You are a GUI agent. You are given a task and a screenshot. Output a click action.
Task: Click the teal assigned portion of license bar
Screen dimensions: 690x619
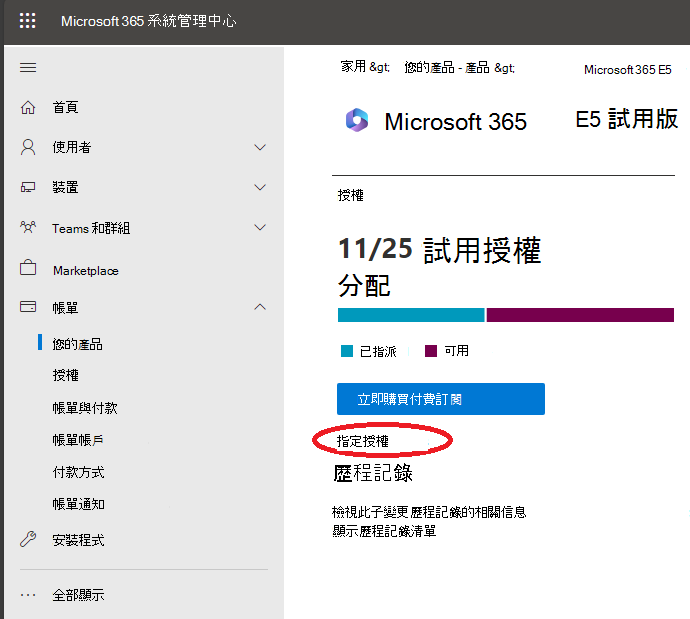coord(411,315)
